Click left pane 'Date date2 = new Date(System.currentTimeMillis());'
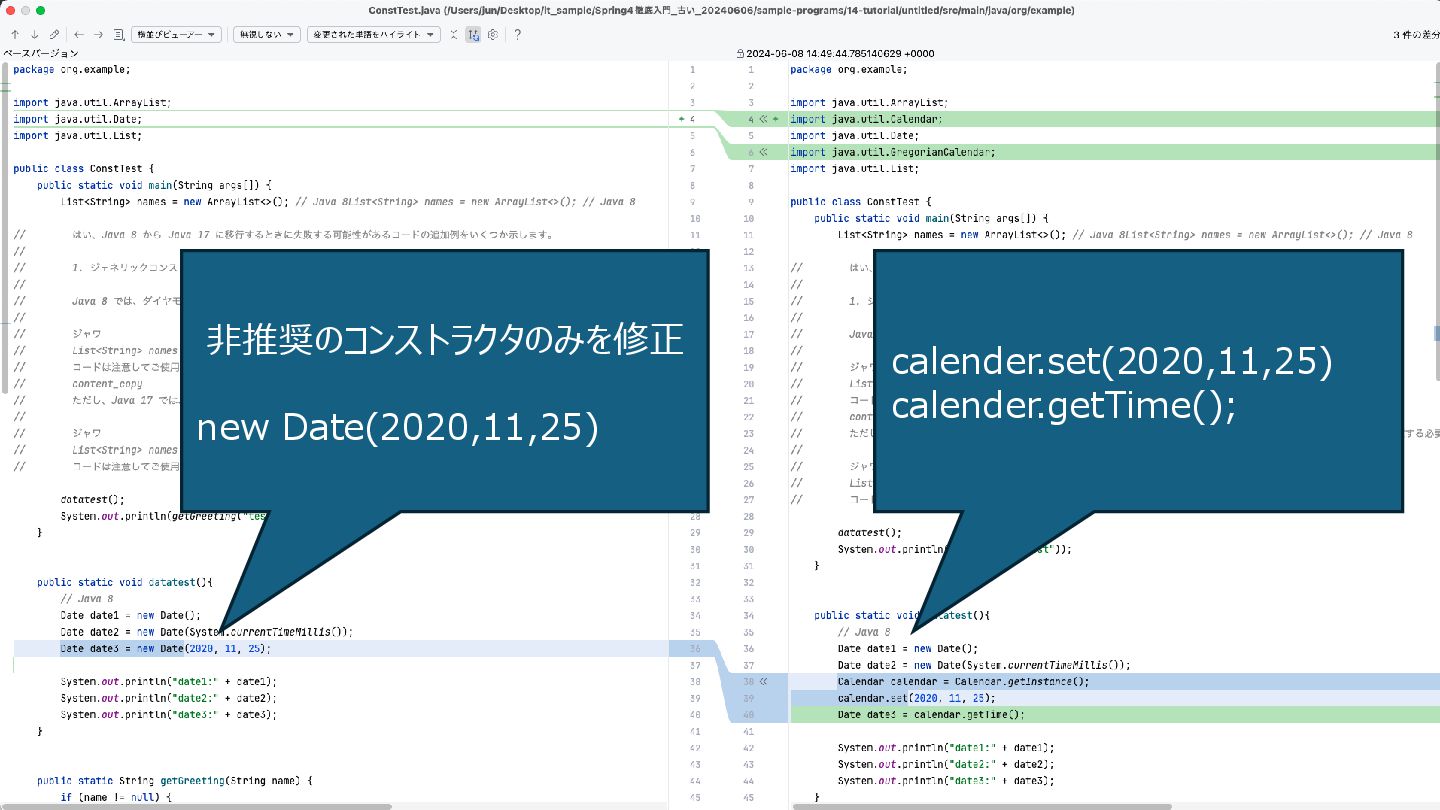Image resolution: width=1440 pixels, height=810 pixels. 206,632
